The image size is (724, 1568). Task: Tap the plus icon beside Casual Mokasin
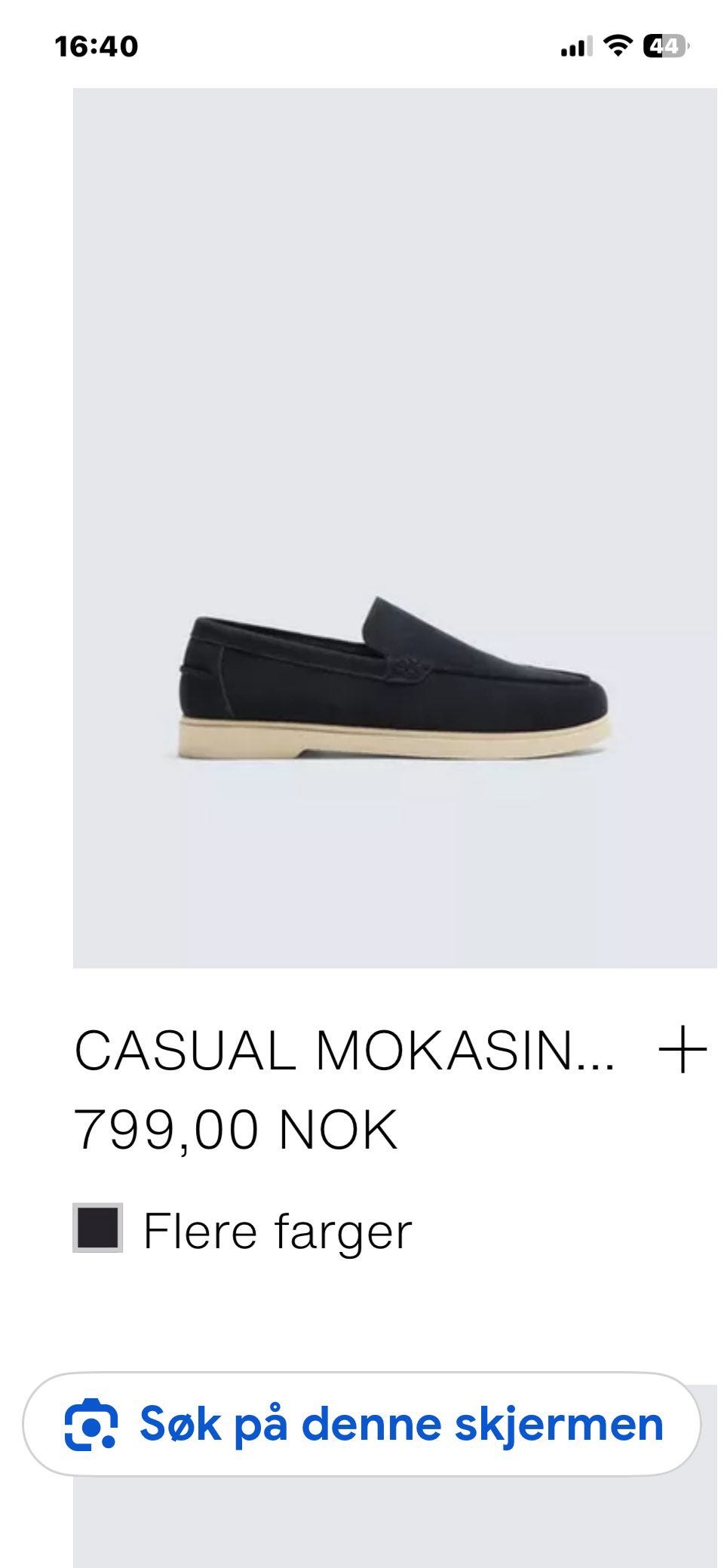pos(683,1050)
